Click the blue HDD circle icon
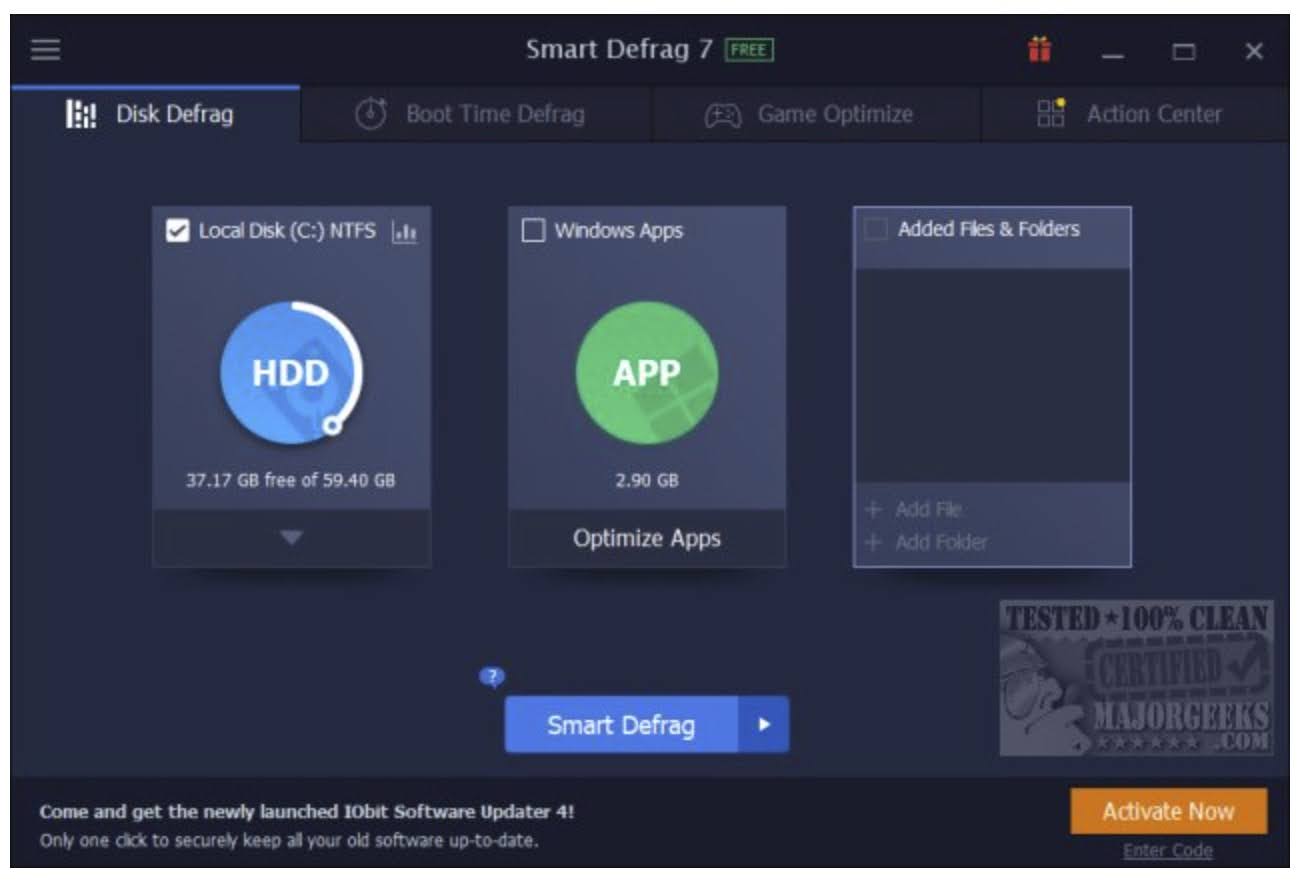This screenshot has height=884, width=1300. tap(290, 373)
